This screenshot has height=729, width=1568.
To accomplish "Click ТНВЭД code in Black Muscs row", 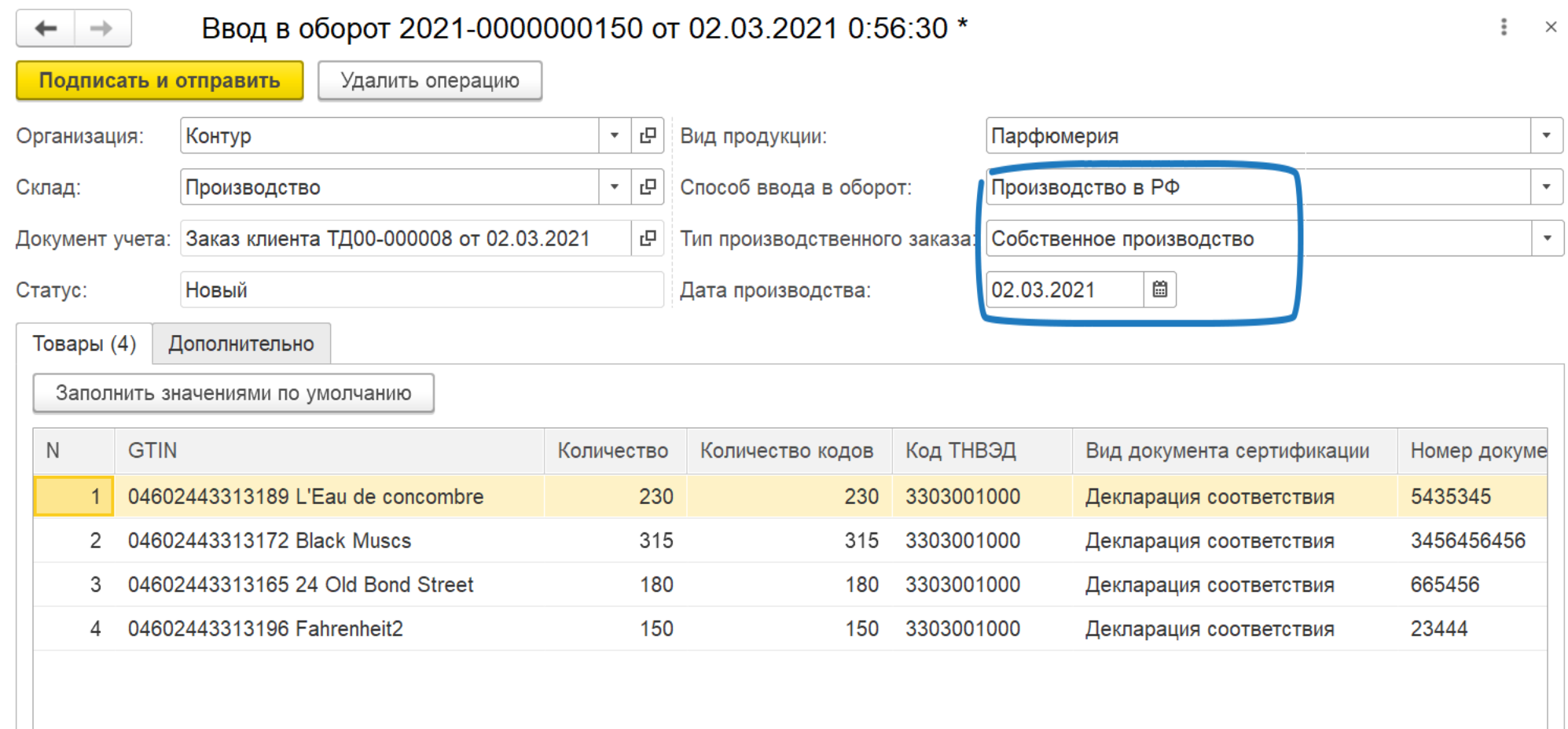I will 963,540.
